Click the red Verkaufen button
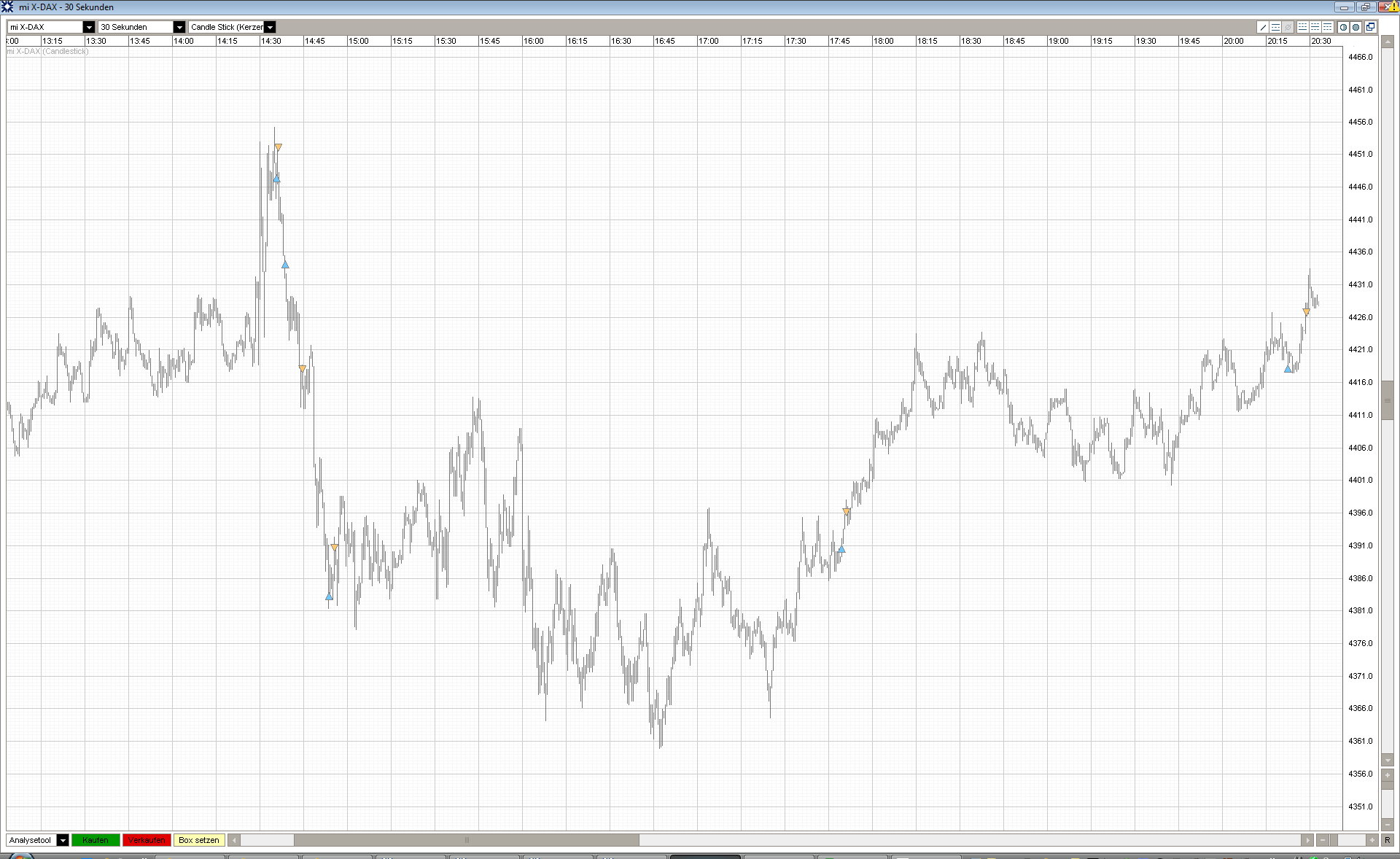Screen dimensions: 1400x859 tap(147, 840)
